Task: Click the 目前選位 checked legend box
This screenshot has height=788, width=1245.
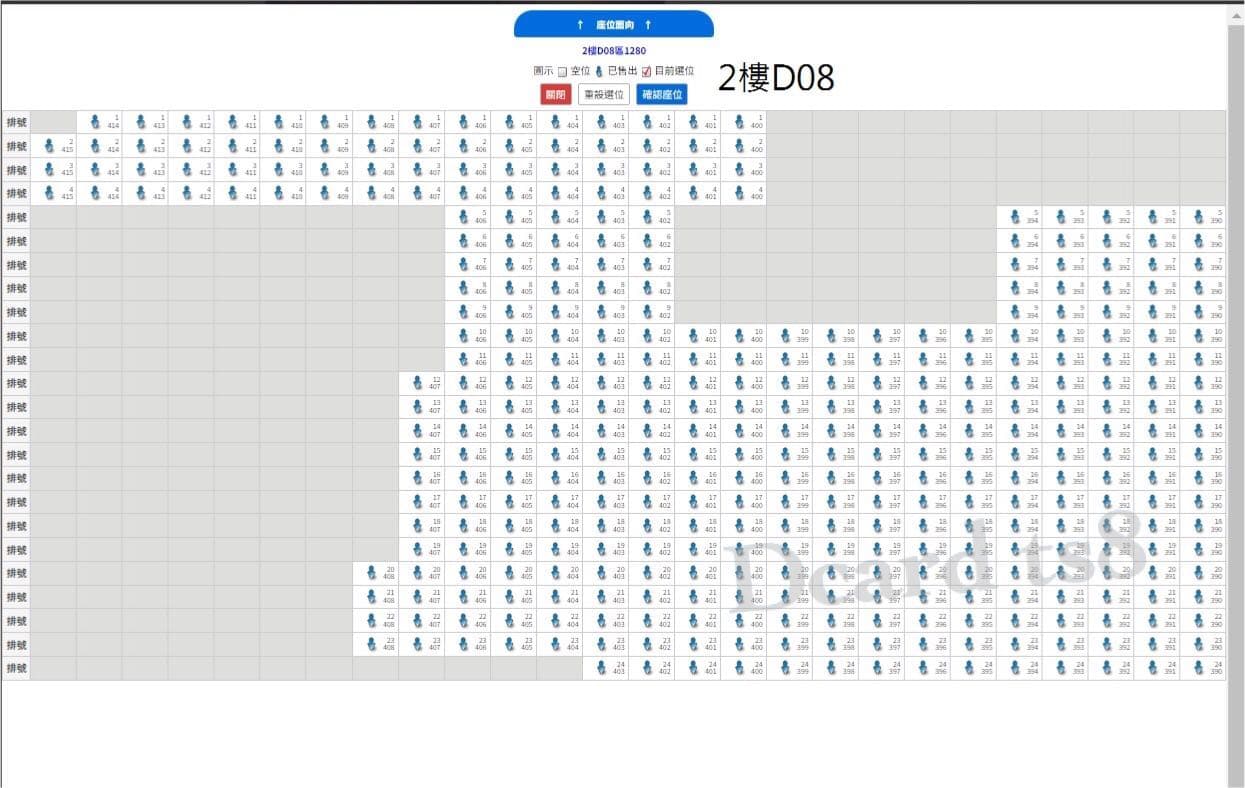Action: tap(646, 72)
